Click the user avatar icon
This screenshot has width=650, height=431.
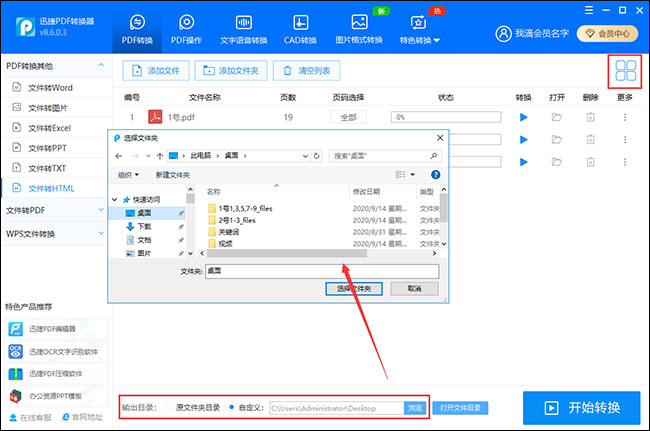click(x=503, y=34)
